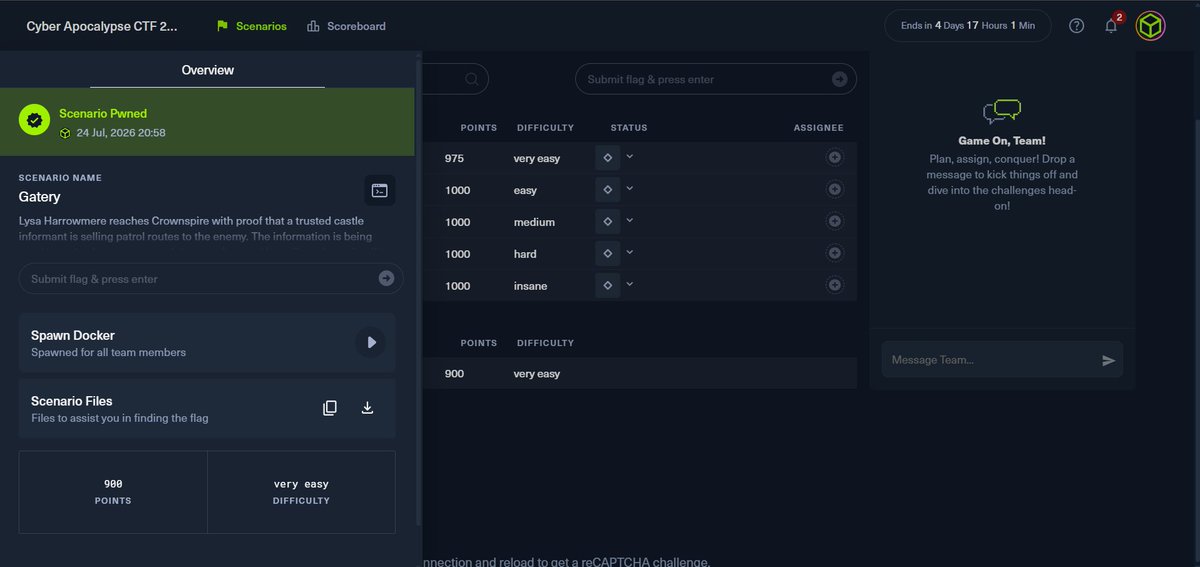The image size is (1200, 567).
Task: Click the Cyber Apocalypse CTF title
Action: point(102,26)
